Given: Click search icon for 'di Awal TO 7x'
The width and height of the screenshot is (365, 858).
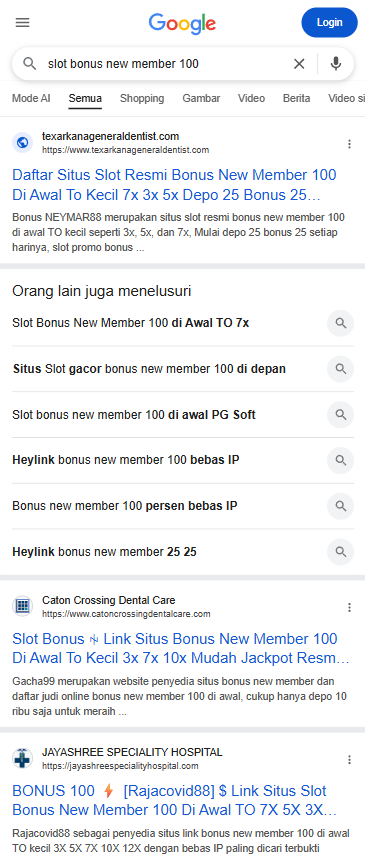Looking at the screenshot, I should pos(341,323).
